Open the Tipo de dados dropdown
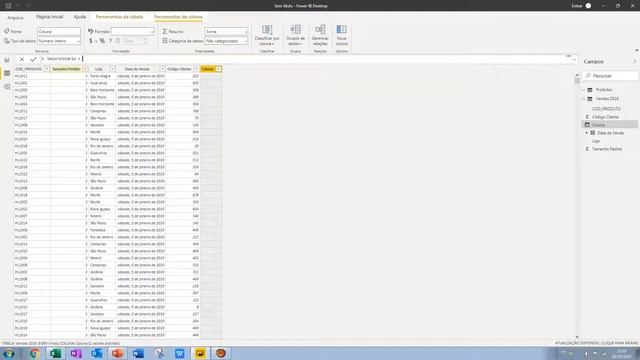The image size is (640, 360). coord(59,41)
